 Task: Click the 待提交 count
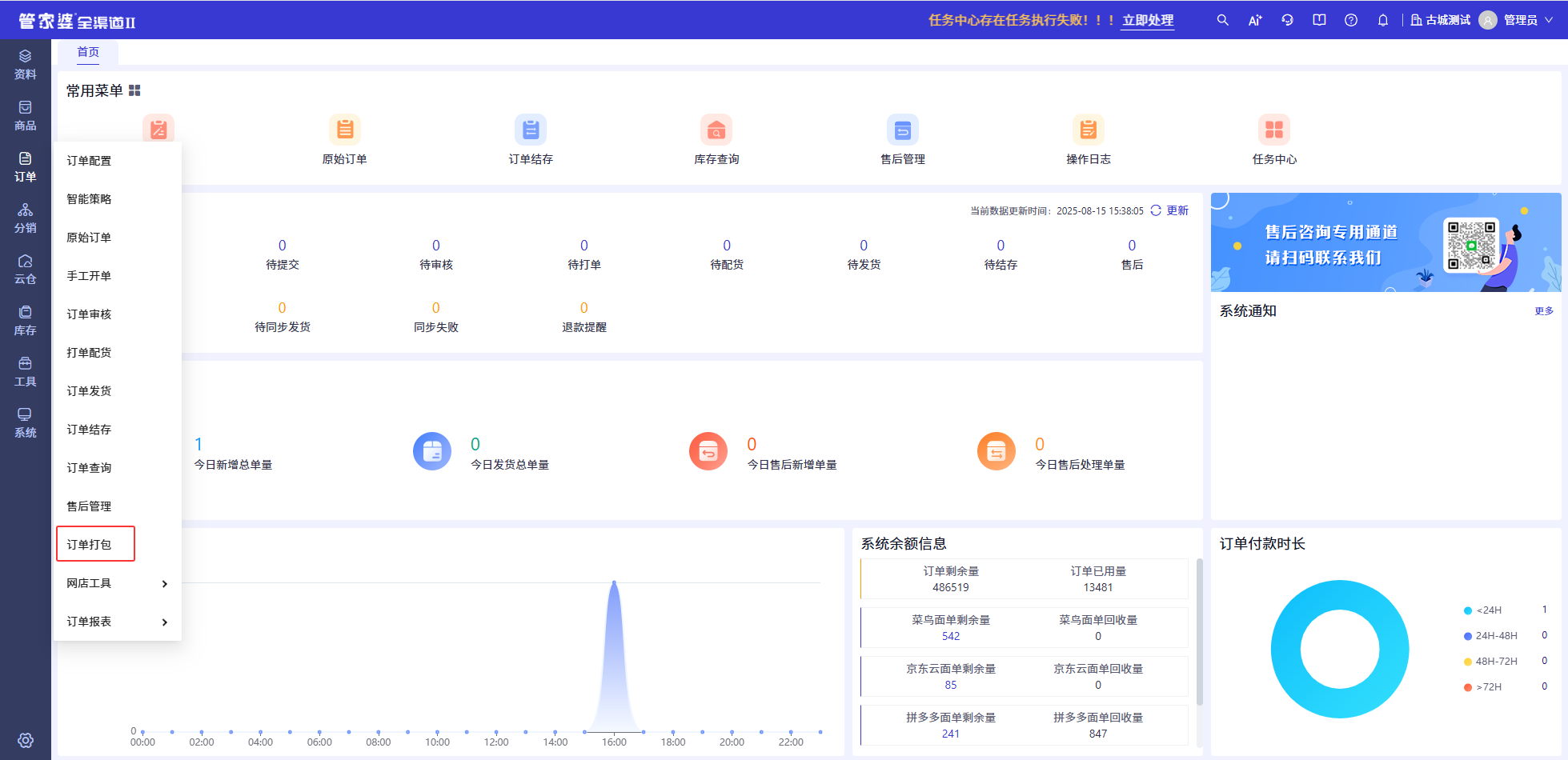[x=282, y=245]
